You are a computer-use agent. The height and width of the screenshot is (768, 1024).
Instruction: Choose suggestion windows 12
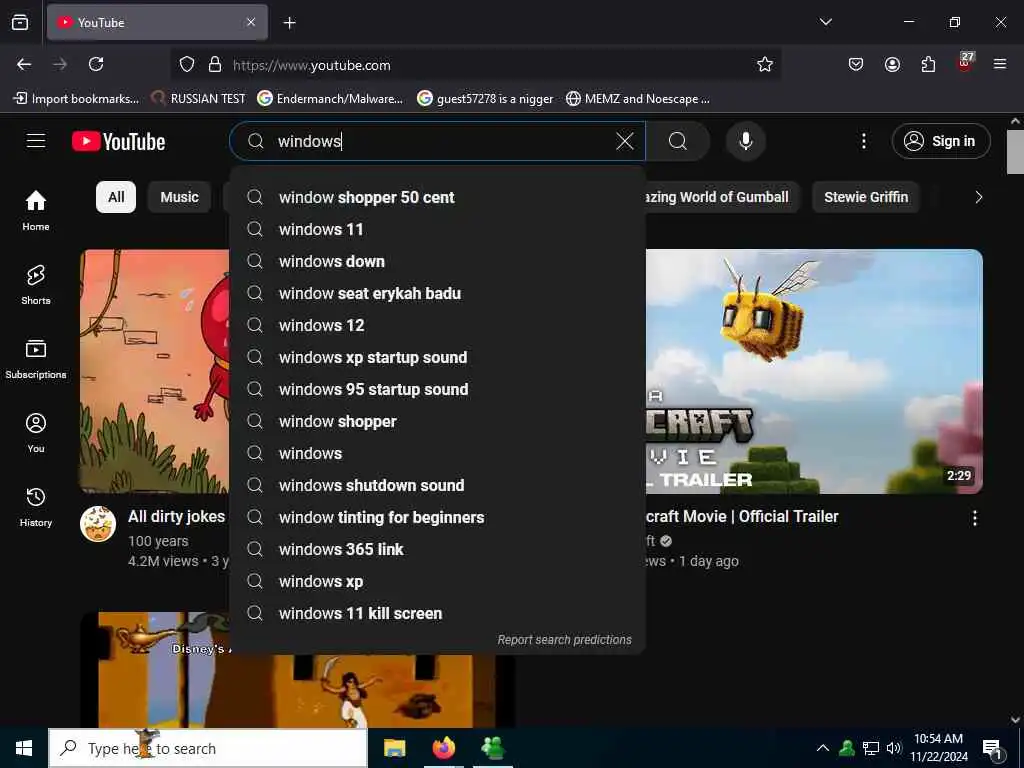coord(438,325)
